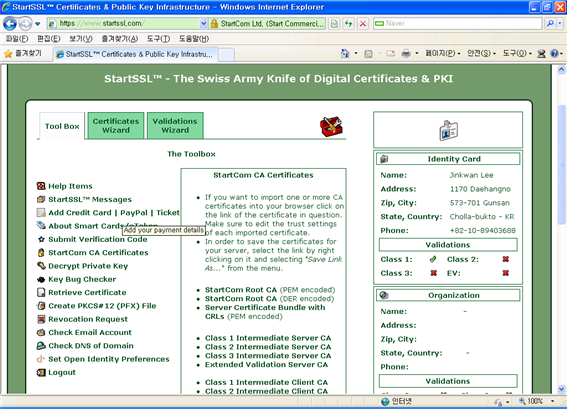The image size is (567, 409).
Task: Click the StartCom Ltd. security certificate badge
Action: point(268,24)
